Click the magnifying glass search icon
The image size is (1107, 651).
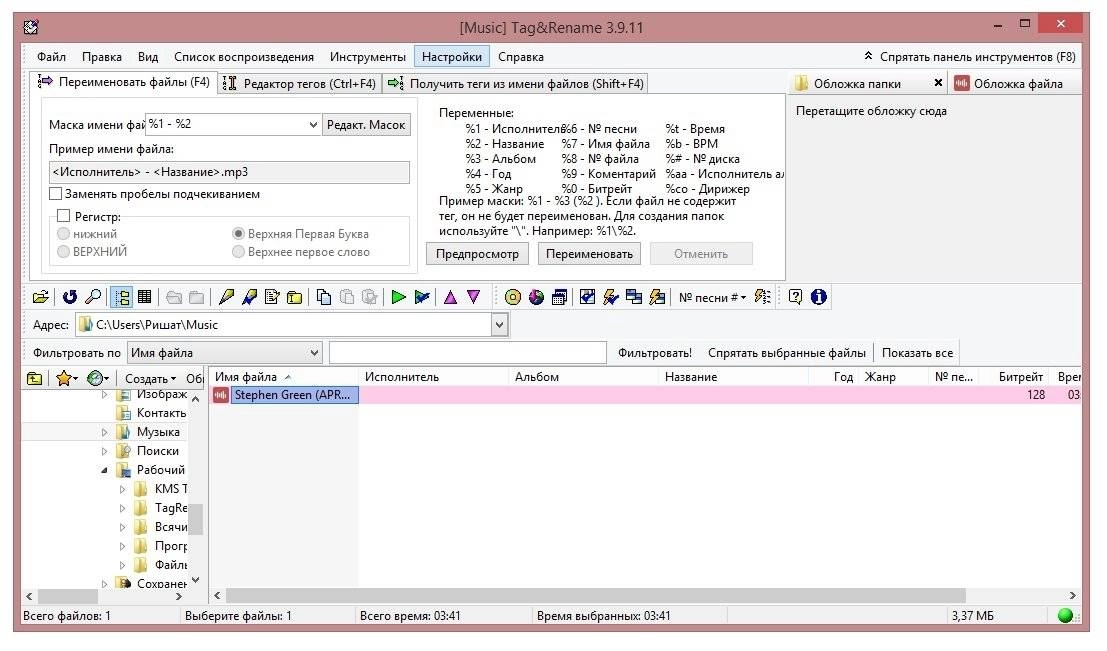pos(92,297)
